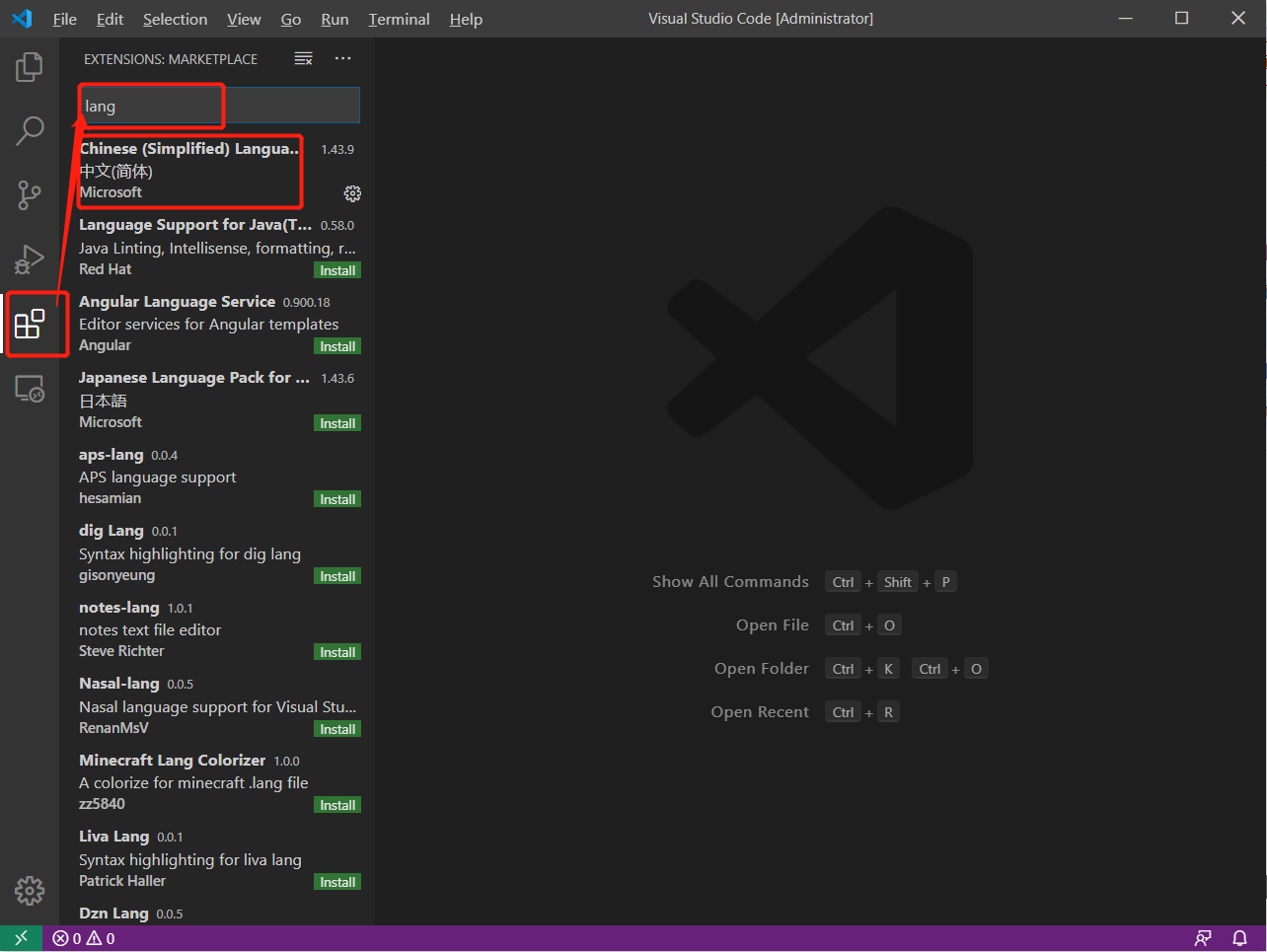Click the feedback icon in status bar
This screenshot has width=1267, height=952.
coord(1203,938)
